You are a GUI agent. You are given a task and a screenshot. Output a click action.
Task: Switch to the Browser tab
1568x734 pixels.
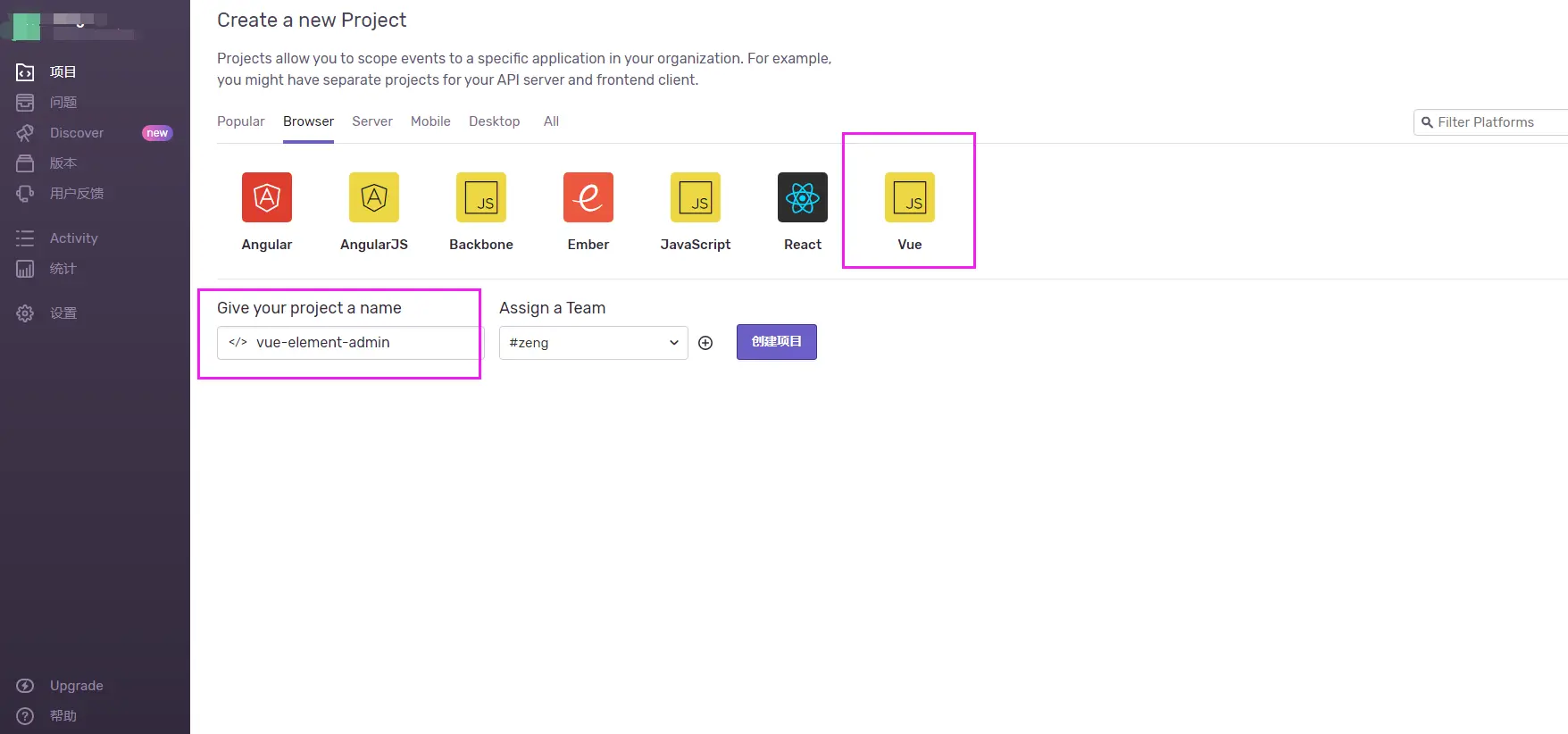(308, 121)
